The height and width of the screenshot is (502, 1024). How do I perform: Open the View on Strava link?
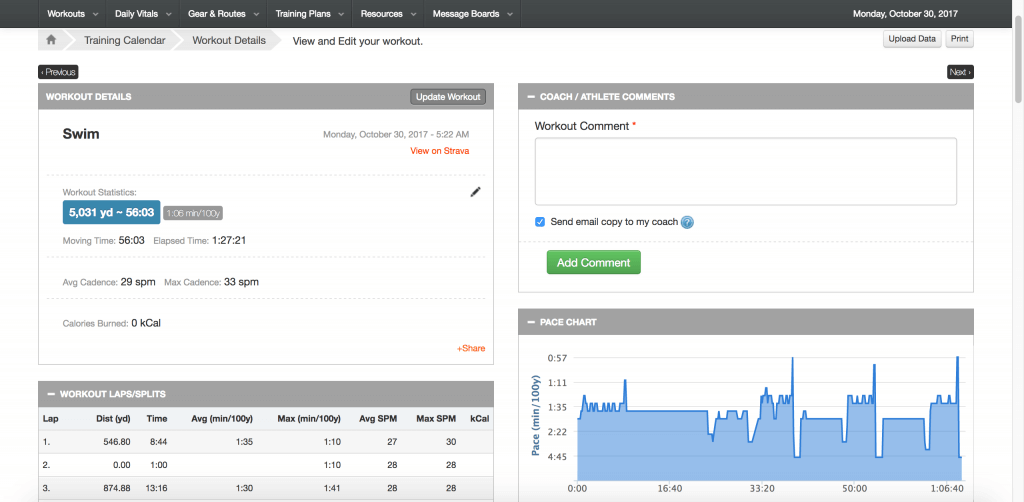point(439,151)
